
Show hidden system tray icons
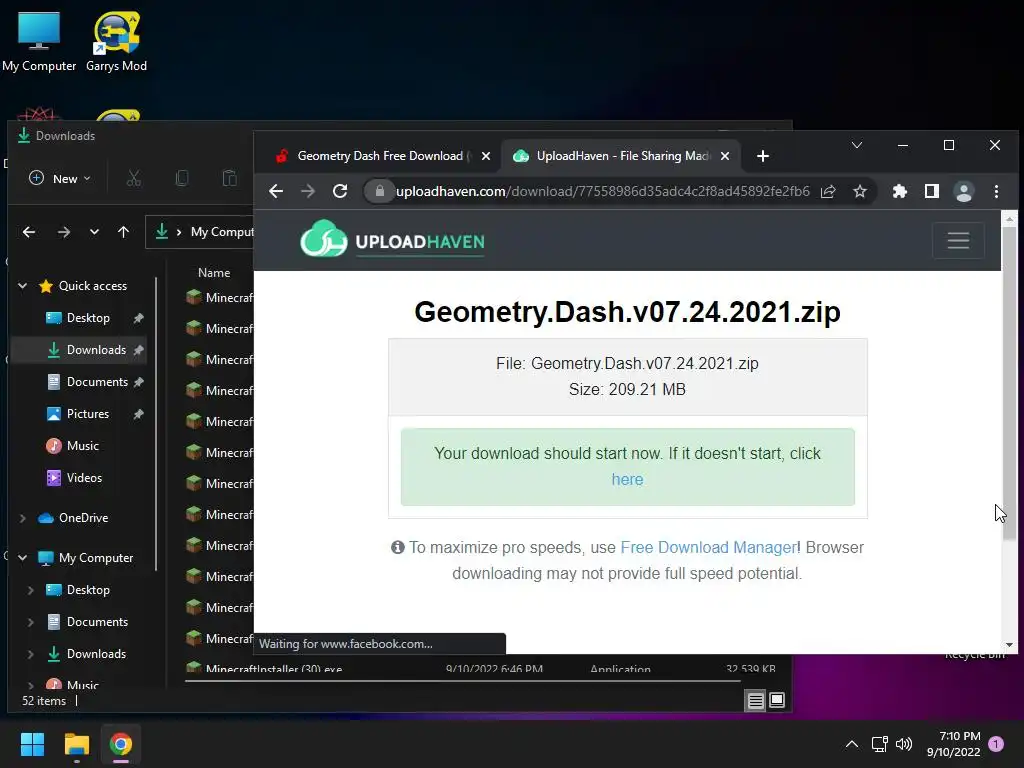click(852, 744)
